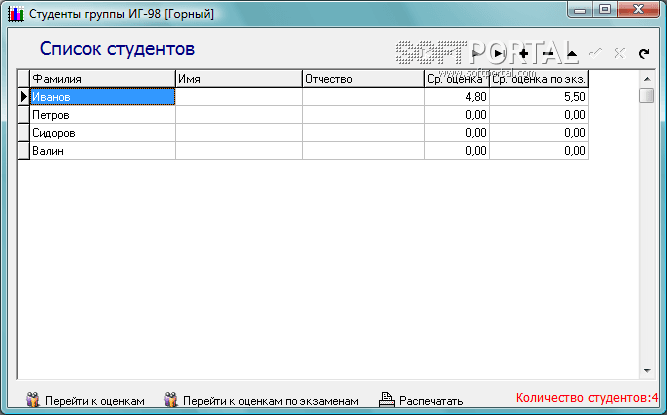Delete the current record with minus icon
This screenshot has width=667, height=415.
548,54
